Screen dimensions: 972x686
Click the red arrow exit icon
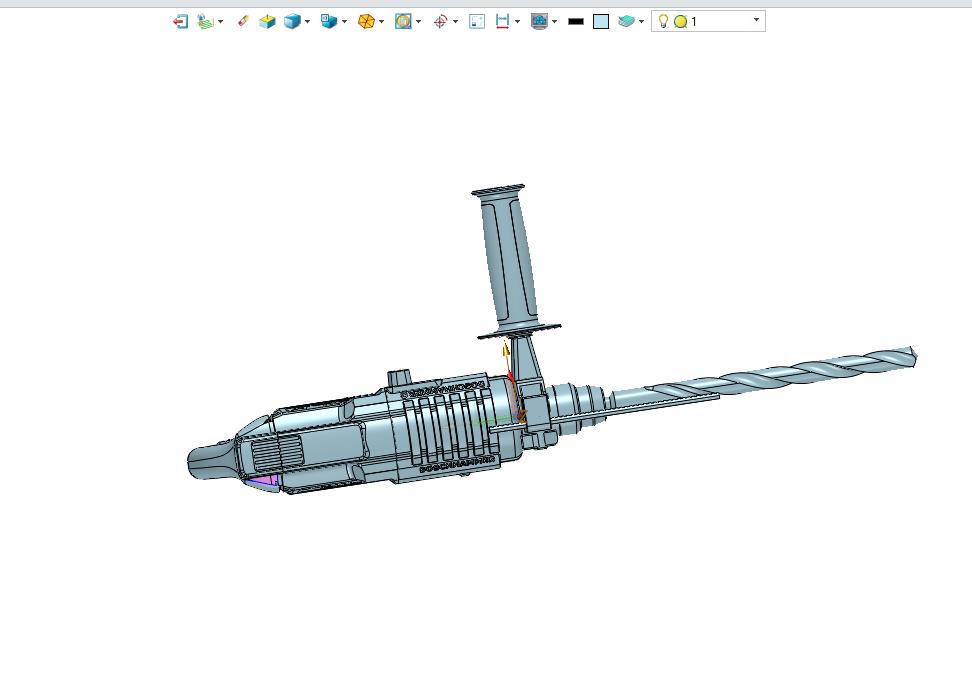pyautogui.click(x=180, y=22)
